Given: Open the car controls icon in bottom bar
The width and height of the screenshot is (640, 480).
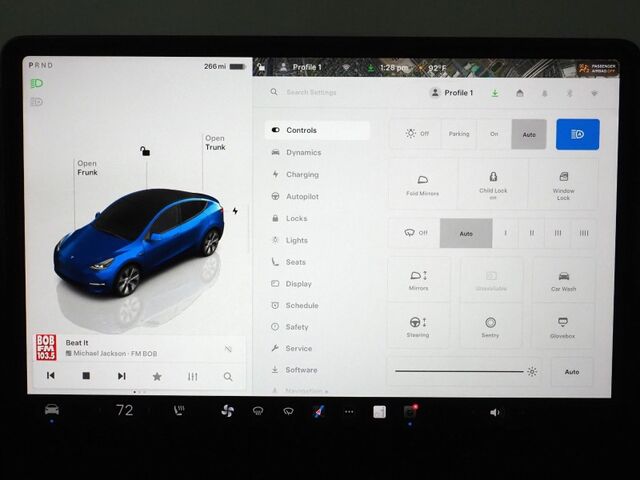Looking at the screenshot, I should (x=52, y=409).
